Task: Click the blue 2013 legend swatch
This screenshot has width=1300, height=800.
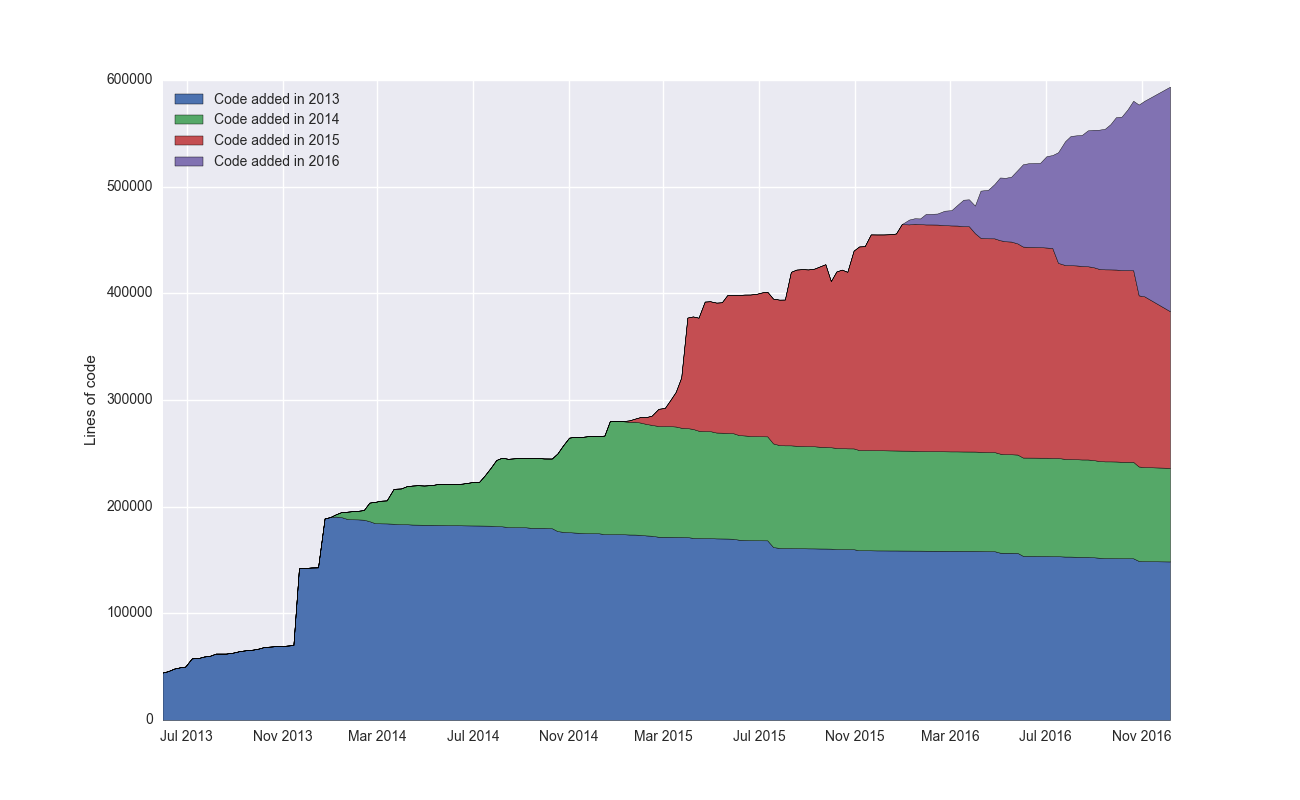Action: [x=189, y=99]
